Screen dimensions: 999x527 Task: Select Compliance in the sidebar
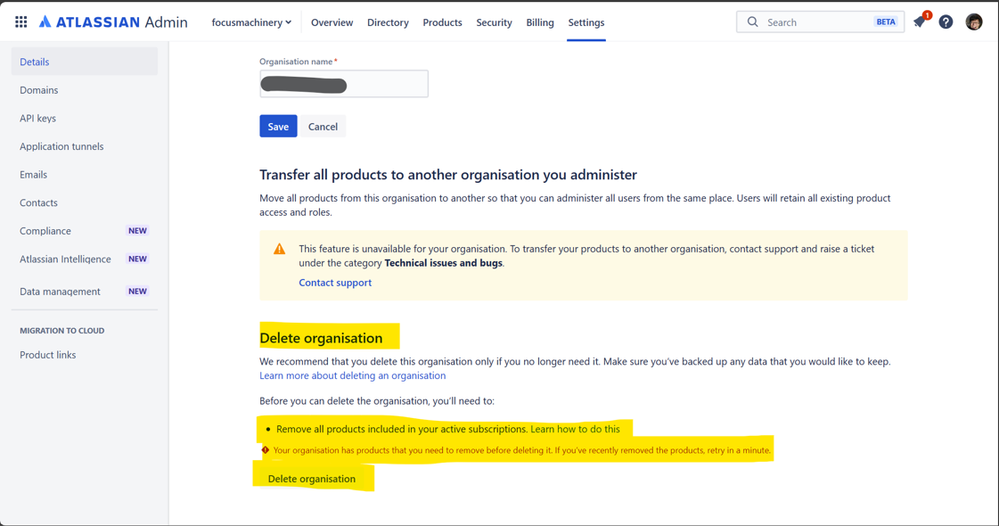click(85, 231)
